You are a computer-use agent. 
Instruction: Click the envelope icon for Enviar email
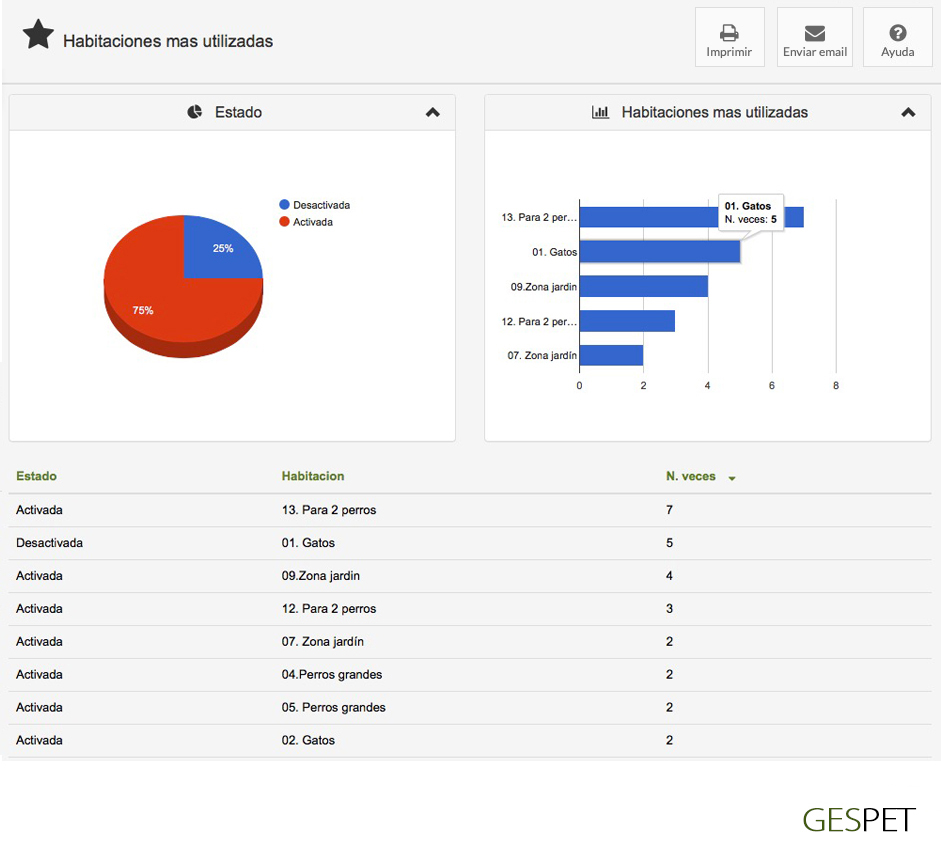click(814, 33)
